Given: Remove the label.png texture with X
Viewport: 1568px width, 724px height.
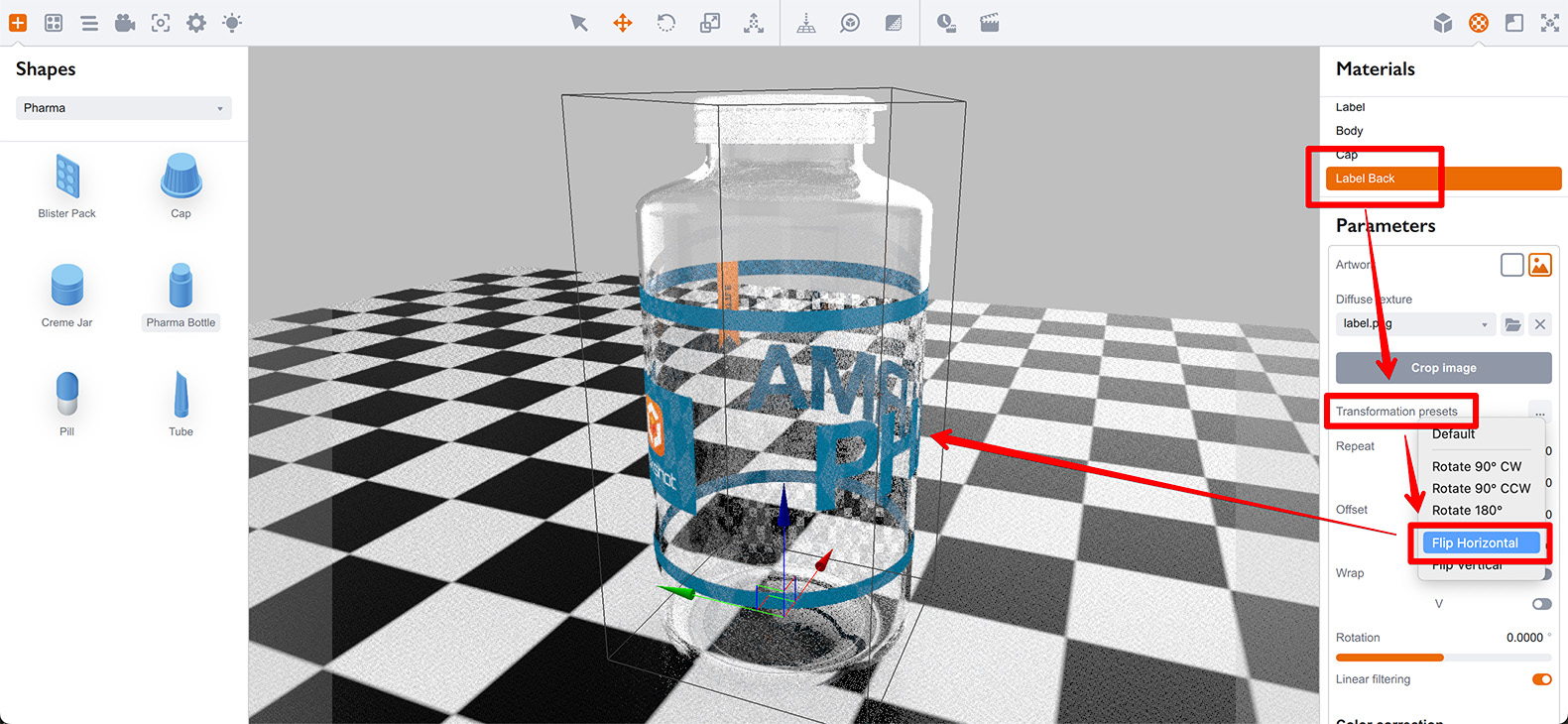Looking at the screenshot, I should (1540, 324).
